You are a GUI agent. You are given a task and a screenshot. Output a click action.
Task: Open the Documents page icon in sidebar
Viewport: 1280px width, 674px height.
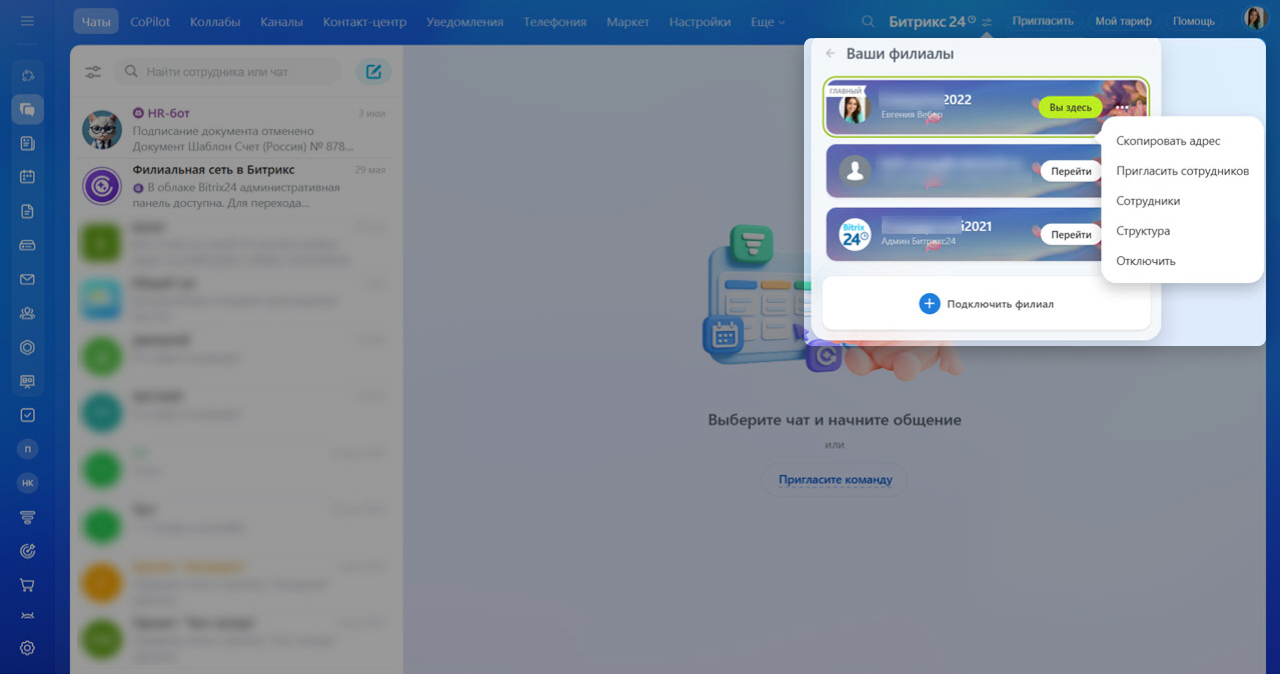[27, 211]
